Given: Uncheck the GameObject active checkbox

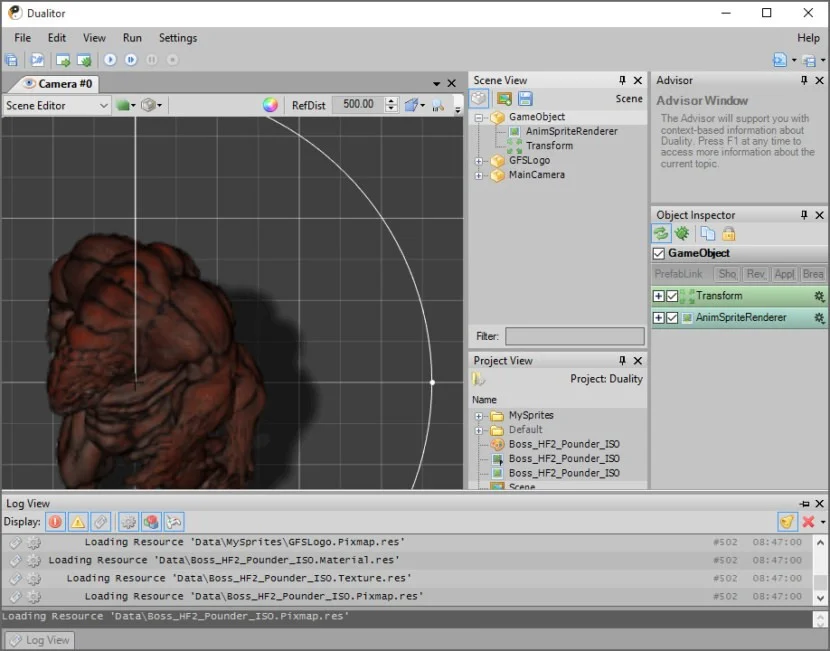Looking at the screenshot, I should tap(659, 254).
